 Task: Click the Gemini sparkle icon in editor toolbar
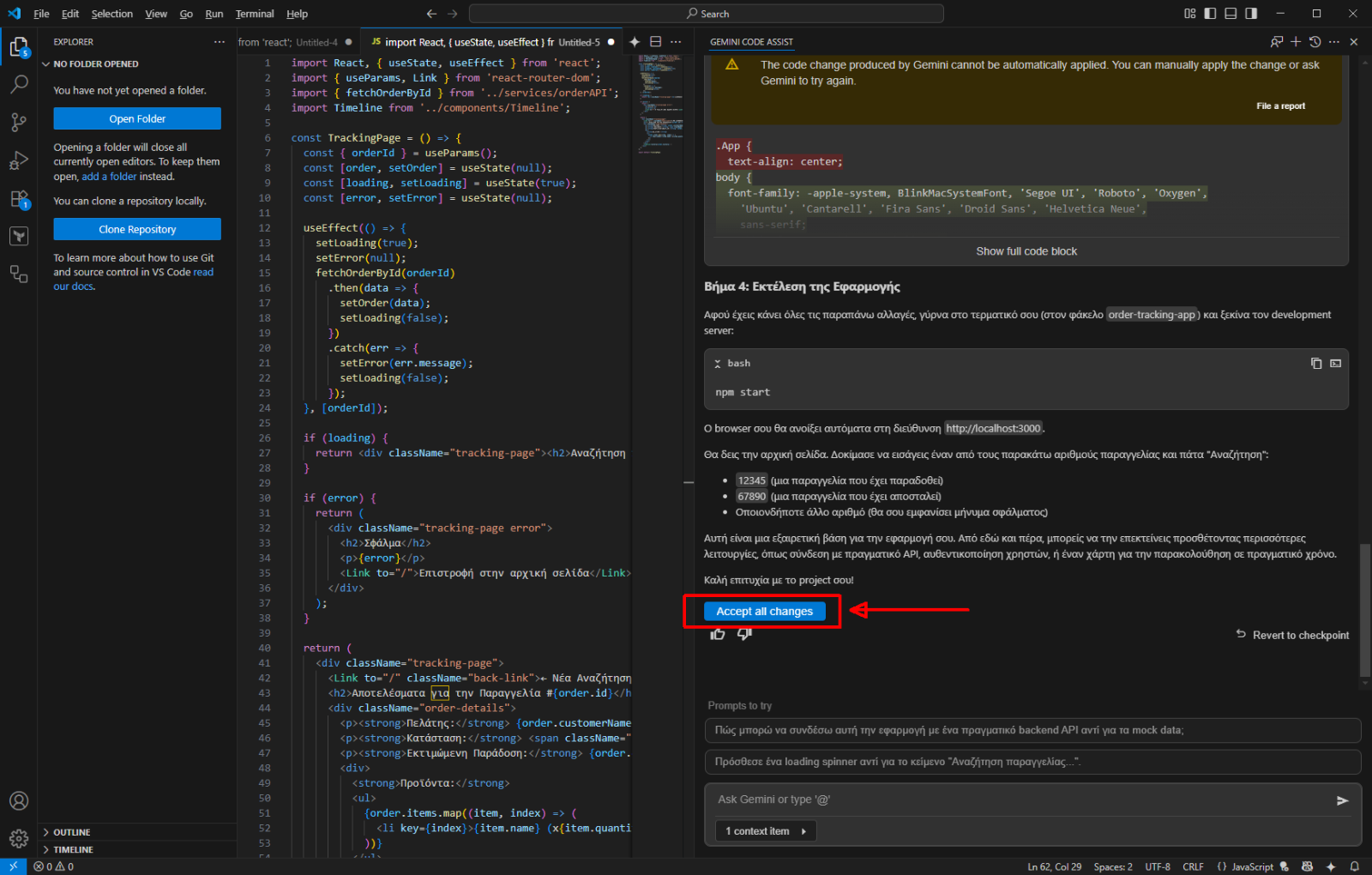[635, 42]
